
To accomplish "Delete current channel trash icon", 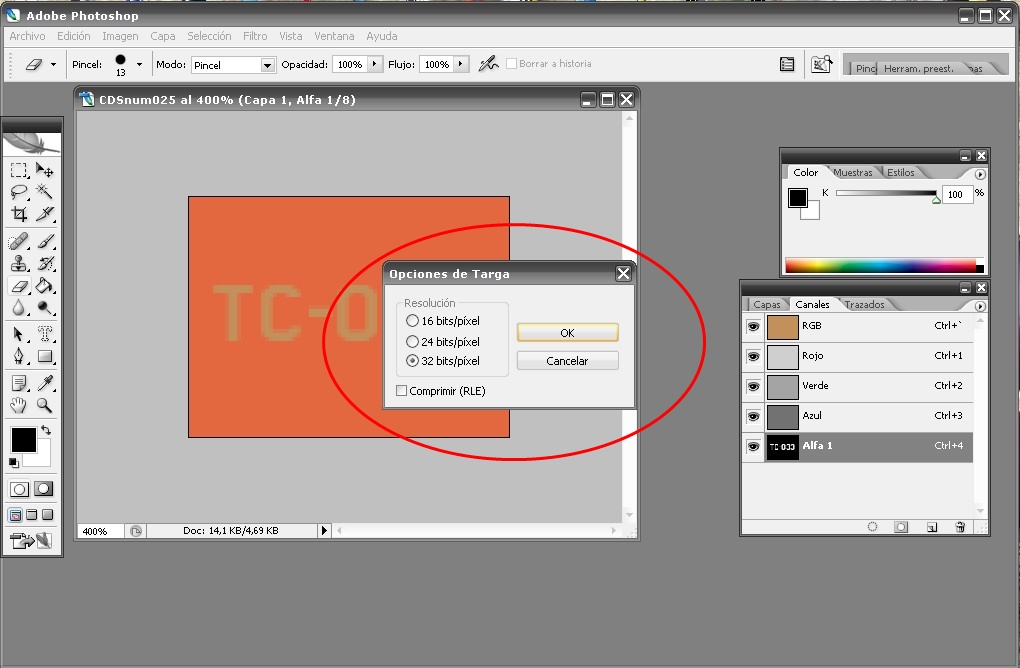I will pyautogui.click(x=960, y=527).
